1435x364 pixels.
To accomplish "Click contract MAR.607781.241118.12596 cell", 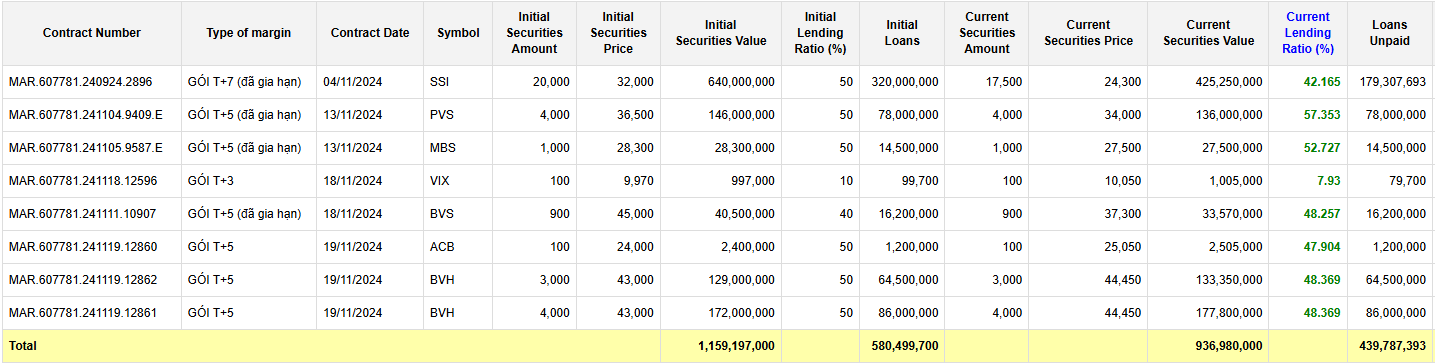I will click(92, 181).
